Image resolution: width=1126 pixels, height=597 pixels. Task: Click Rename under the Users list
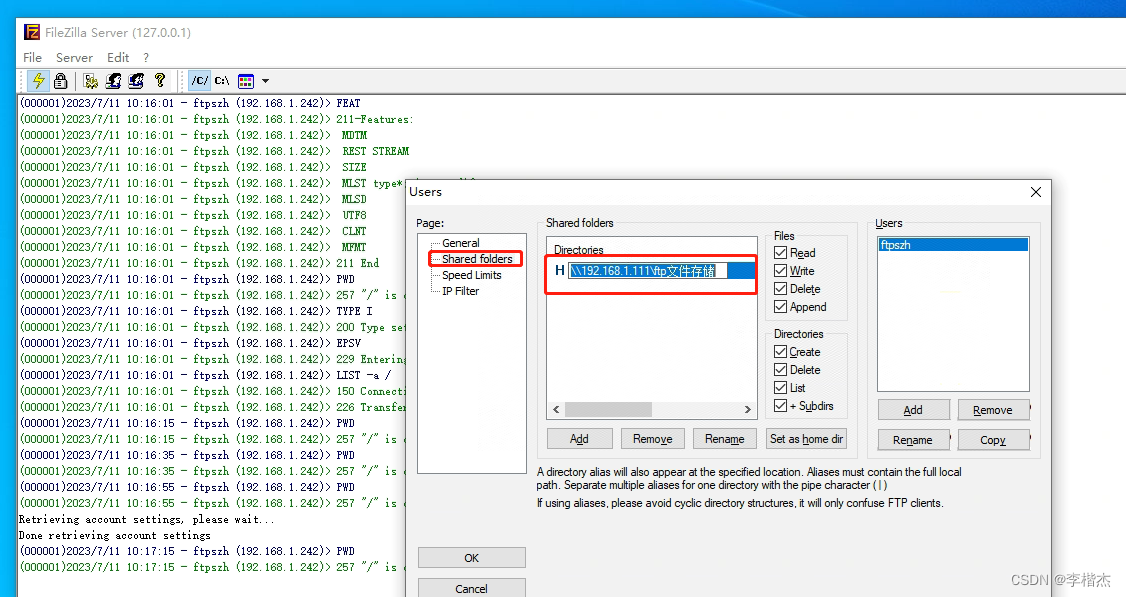913,440
